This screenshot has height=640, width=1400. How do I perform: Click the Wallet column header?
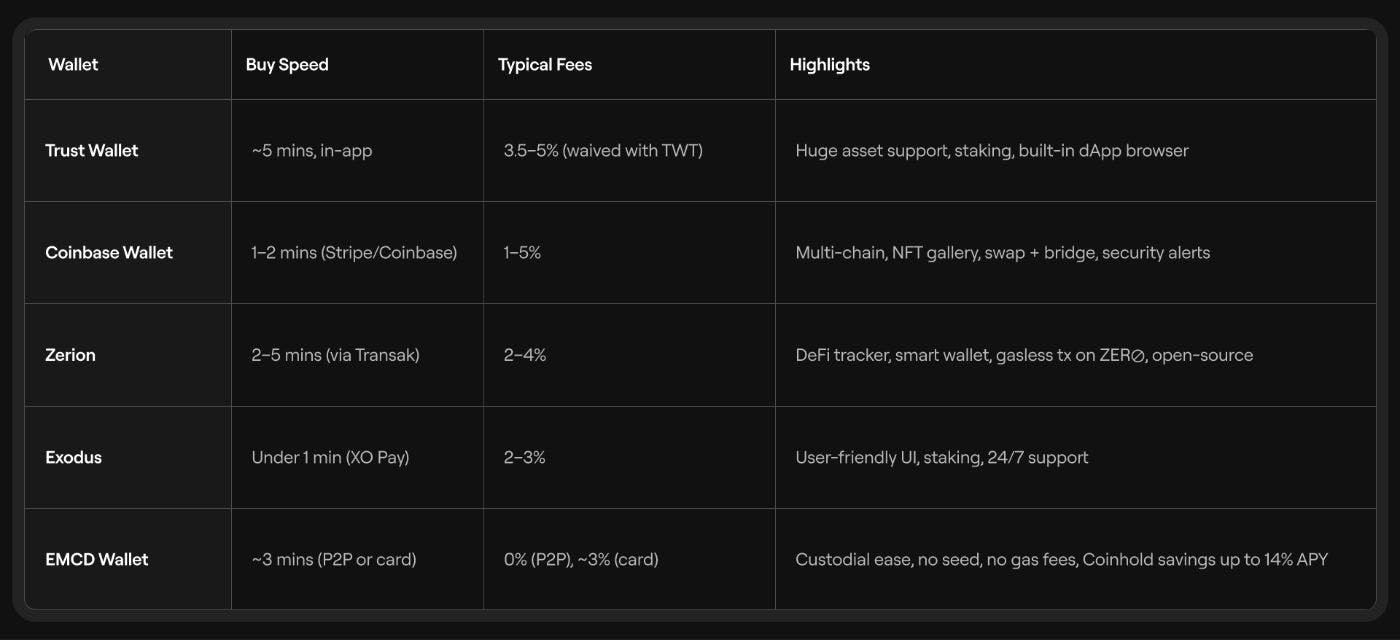(x=73, y=64)
